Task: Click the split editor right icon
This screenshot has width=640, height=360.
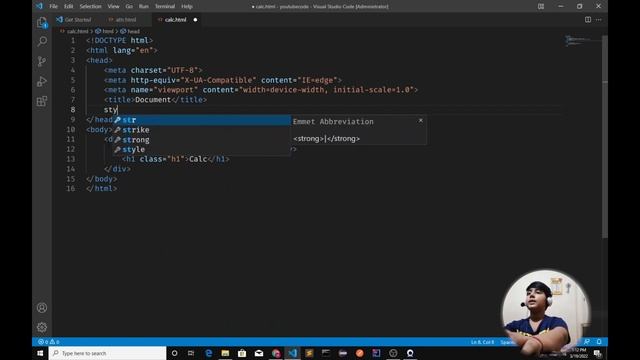Action: pyautogui.click(x=588, y=20)
